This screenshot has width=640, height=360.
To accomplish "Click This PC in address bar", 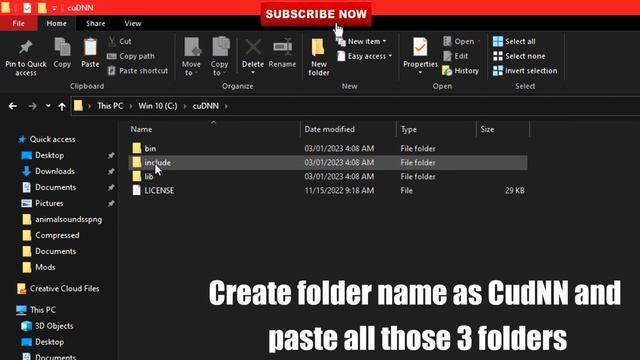I will [110, 106].
